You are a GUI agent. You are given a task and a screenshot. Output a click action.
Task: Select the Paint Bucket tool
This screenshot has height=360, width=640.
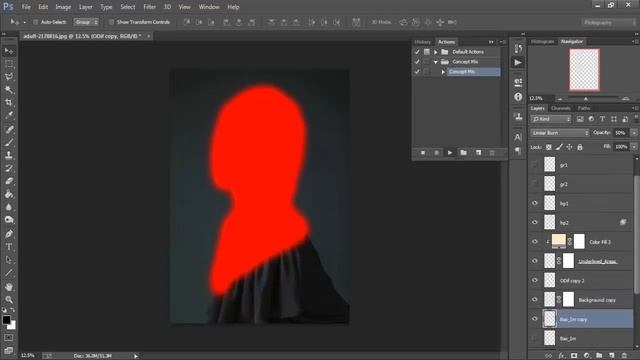pyautogui.click(x=9, y=194)
